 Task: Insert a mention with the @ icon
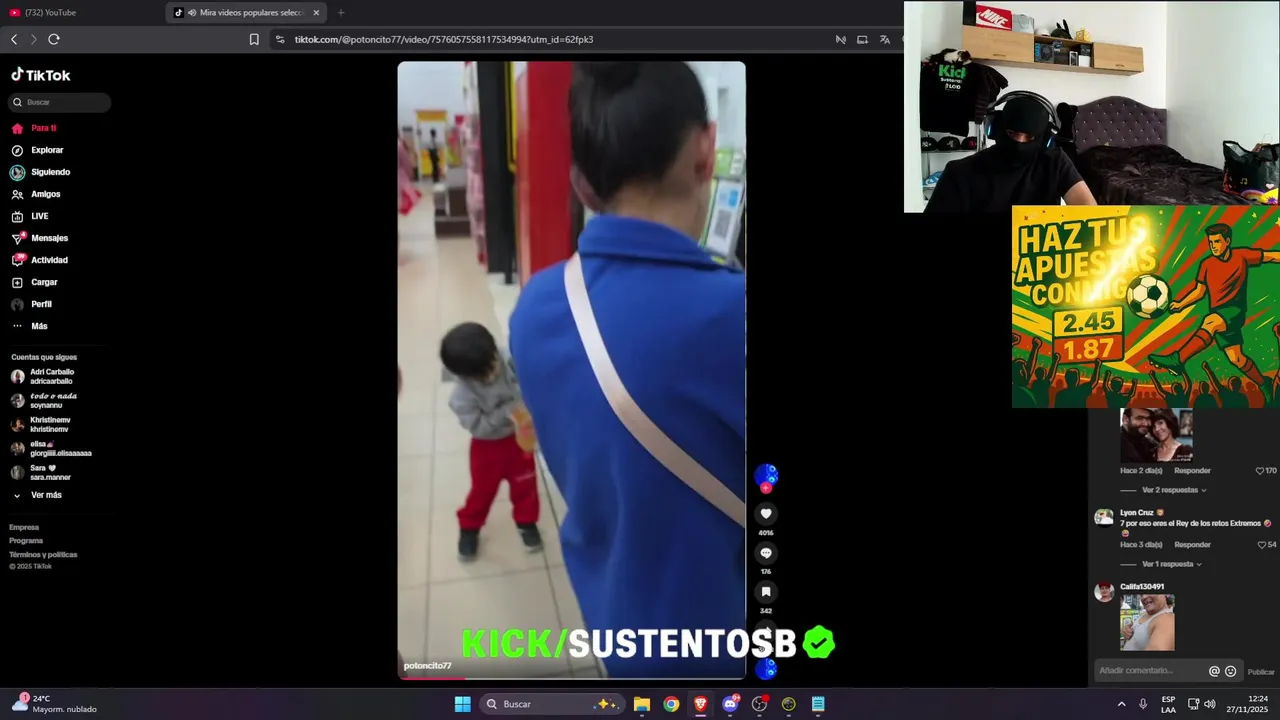[1214, 671]
